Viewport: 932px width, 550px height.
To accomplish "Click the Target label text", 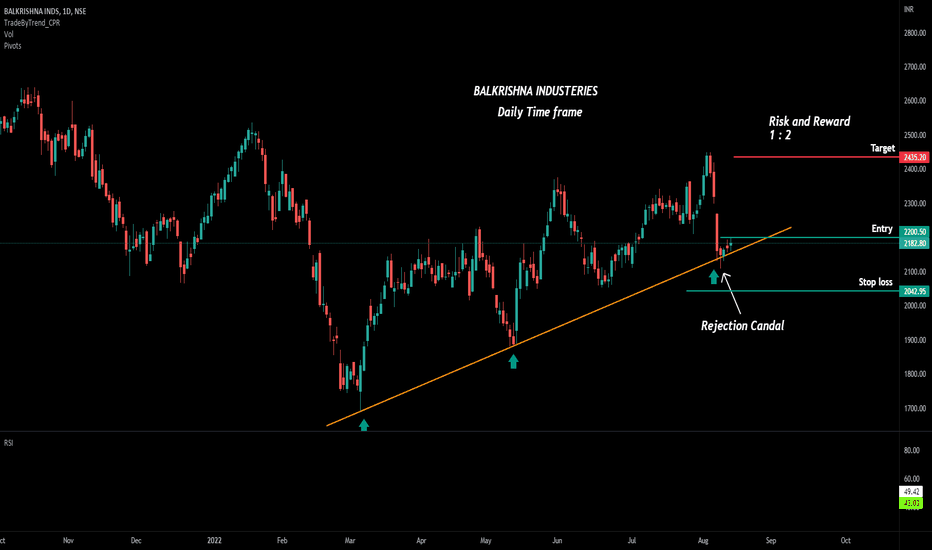I will point(883,148).
